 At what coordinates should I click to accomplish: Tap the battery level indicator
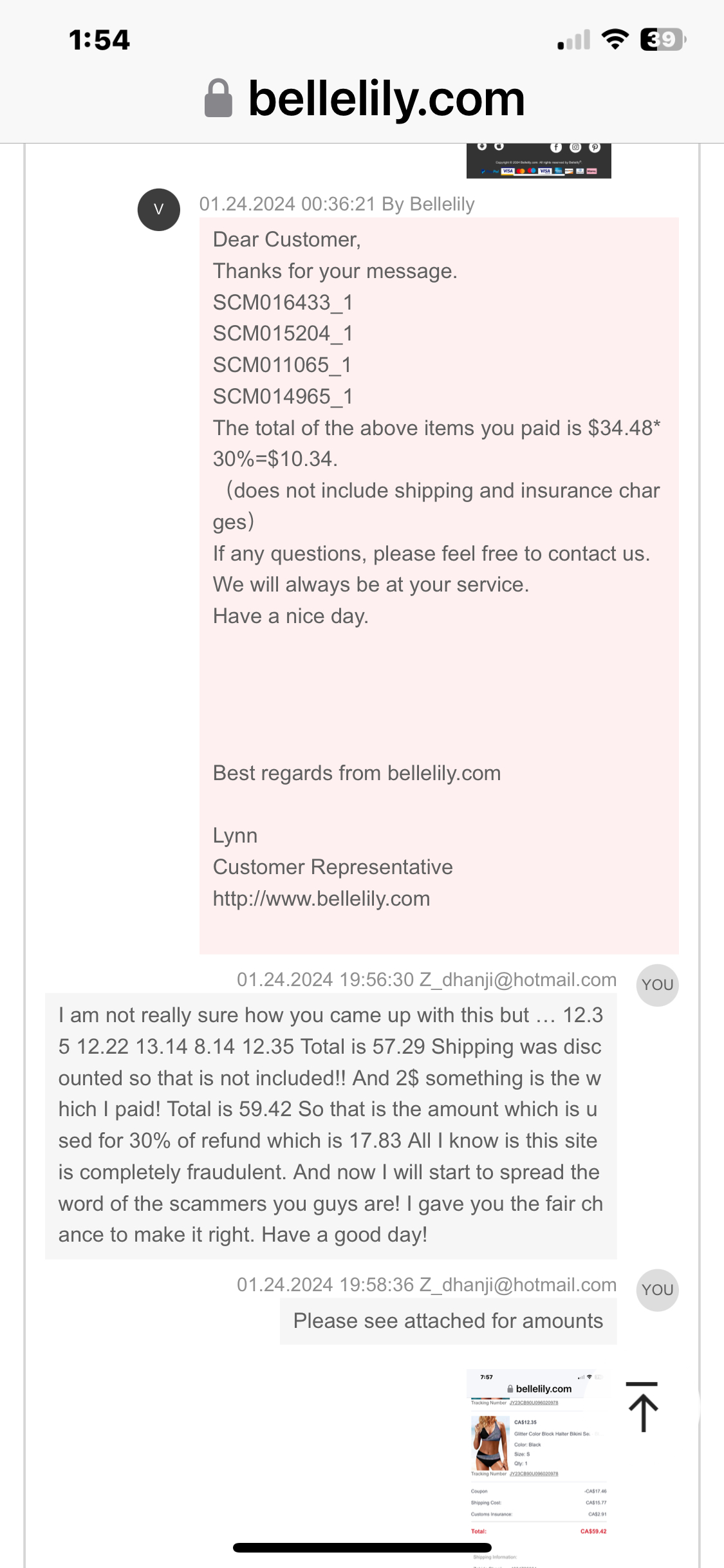663,40
